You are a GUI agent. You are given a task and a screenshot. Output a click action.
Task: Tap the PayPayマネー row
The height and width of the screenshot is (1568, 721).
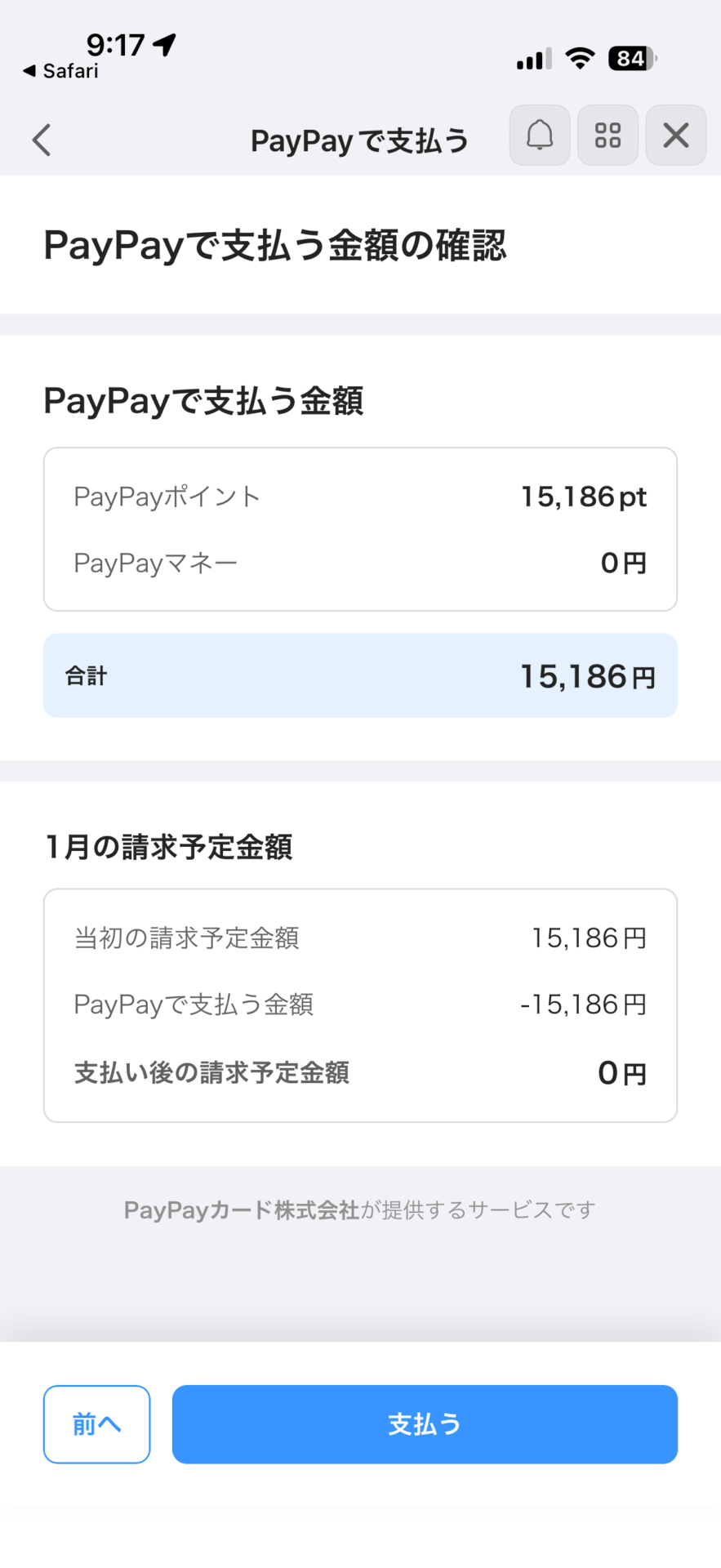pyautogui.click(x=360, y=563)
